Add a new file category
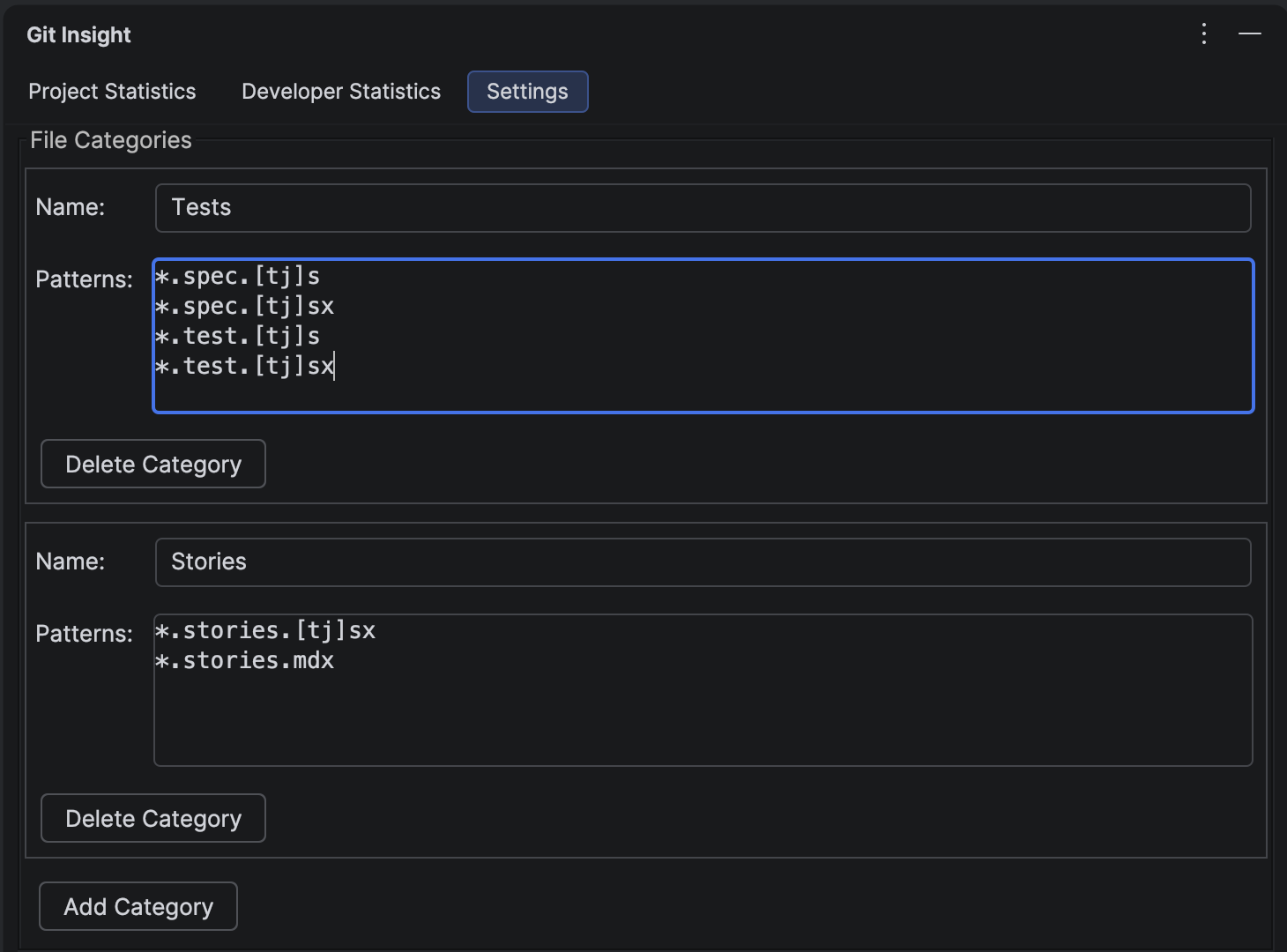Screen dimensions: 1287x952 click(138, 906)
